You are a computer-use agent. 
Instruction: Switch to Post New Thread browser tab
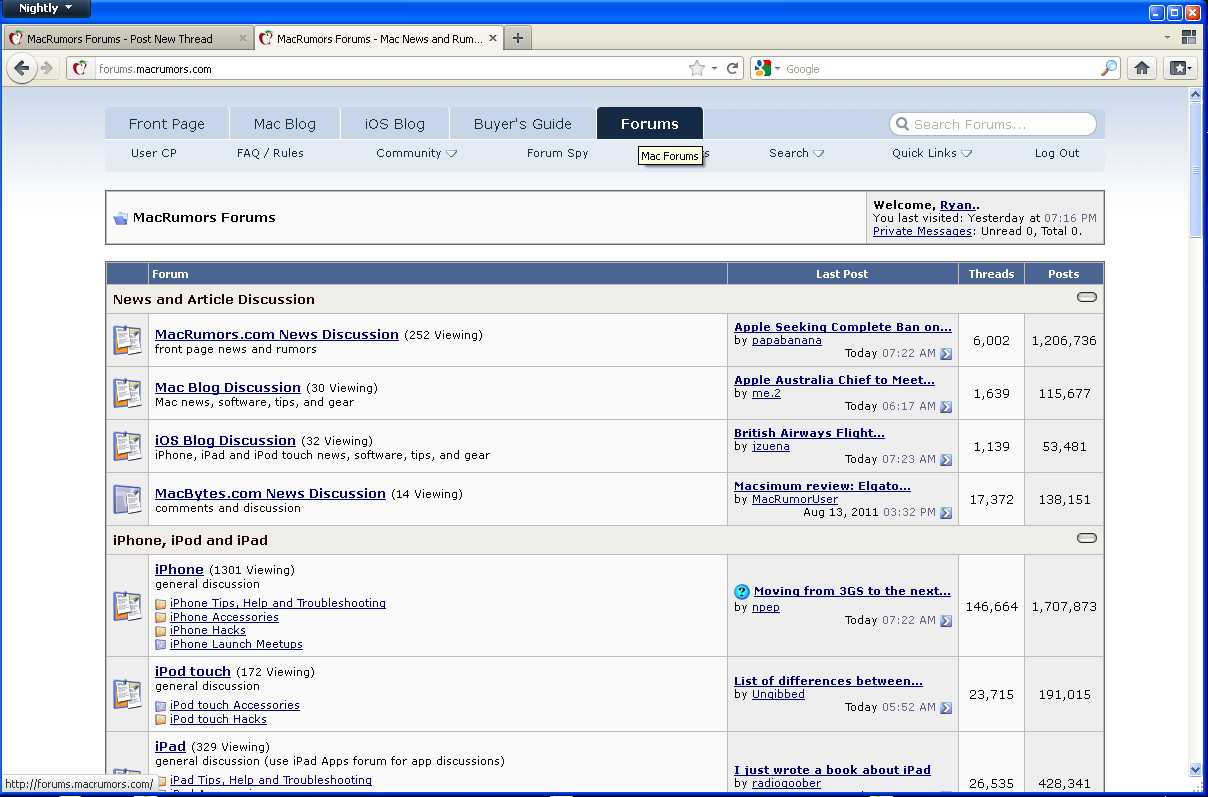tap(127, 38)
